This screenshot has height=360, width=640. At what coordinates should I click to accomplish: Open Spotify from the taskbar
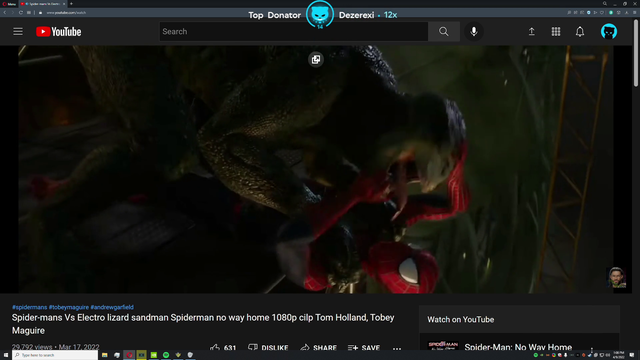click(166, 355)
